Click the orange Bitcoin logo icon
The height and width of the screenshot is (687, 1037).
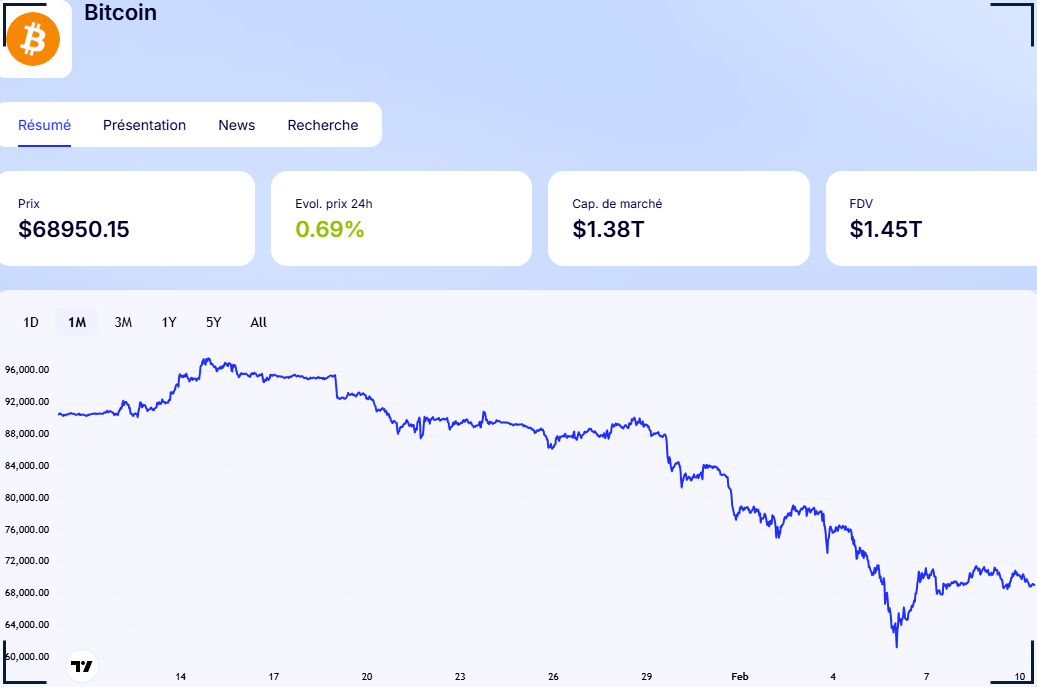pyautogui.click(x=33, y=39)
